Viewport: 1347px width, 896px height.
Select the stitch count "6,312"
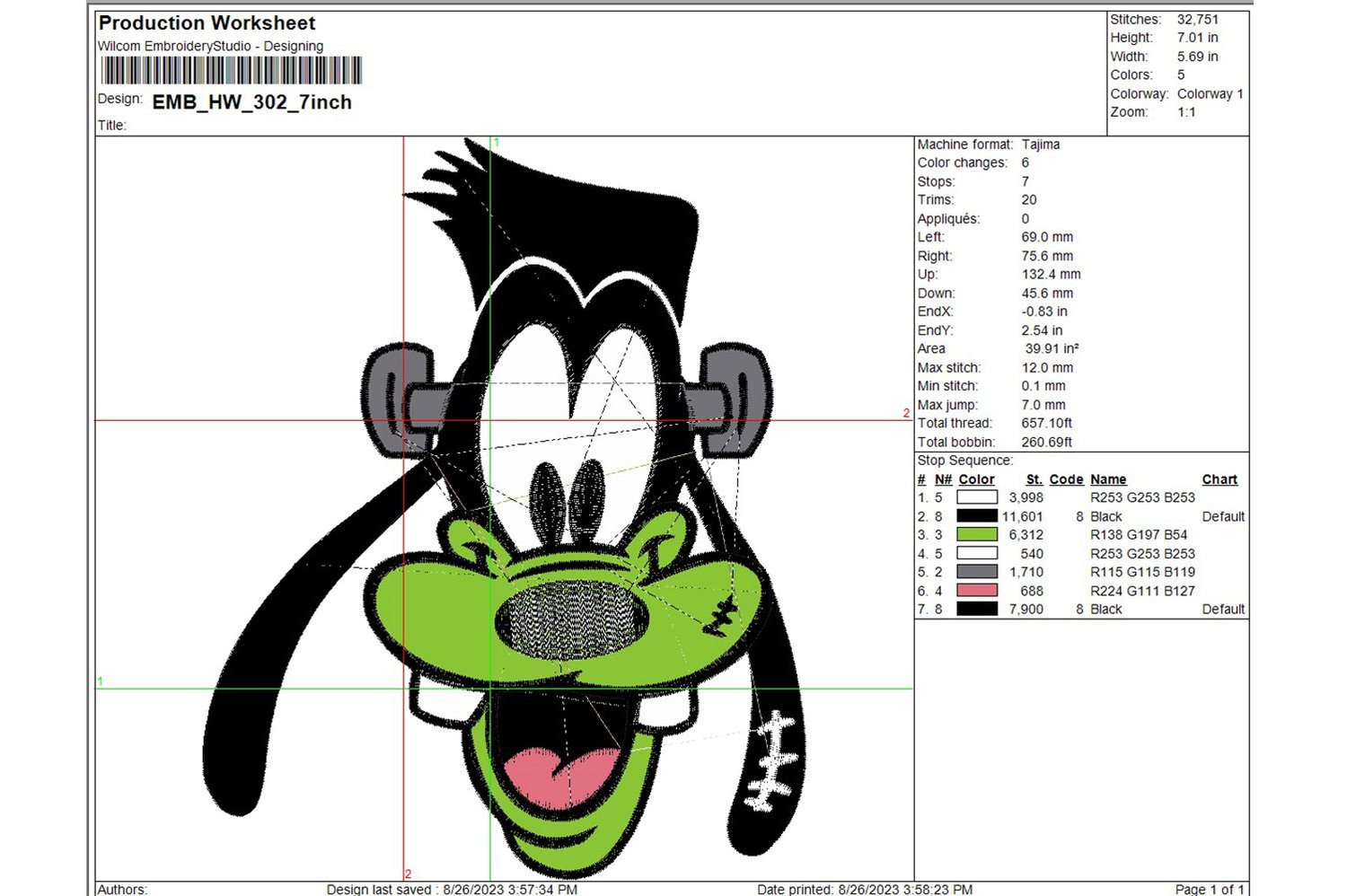1026,534
